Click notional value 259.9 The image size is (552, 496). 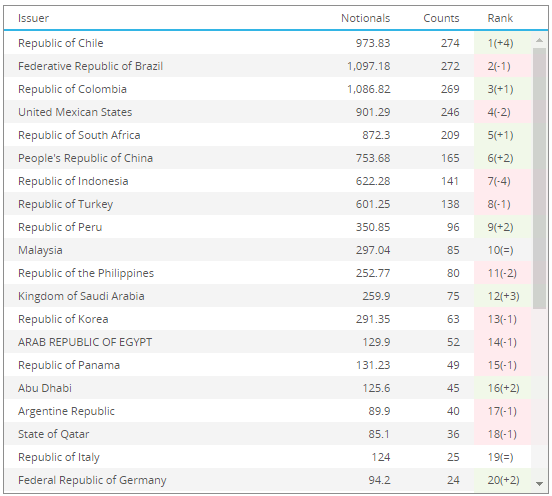coord(376,296)
